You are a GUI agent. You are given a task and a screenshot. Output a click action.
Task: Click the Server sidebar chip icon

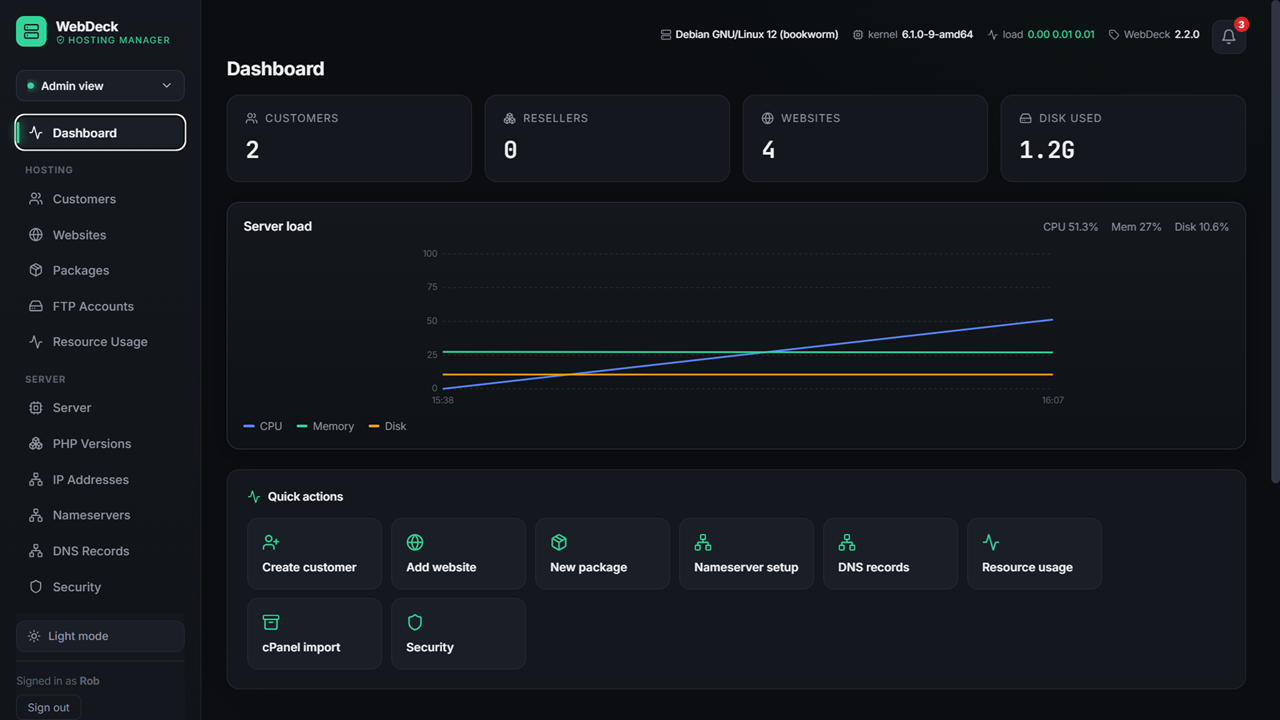[36, 408]
